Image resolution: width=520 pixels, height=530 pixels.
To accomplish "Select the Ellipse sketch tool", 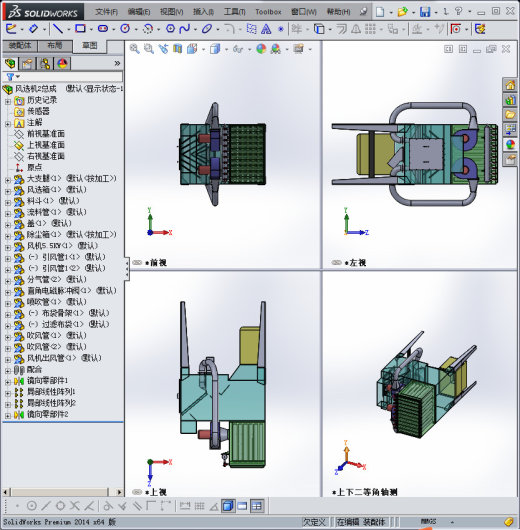I will pos(207,29).
